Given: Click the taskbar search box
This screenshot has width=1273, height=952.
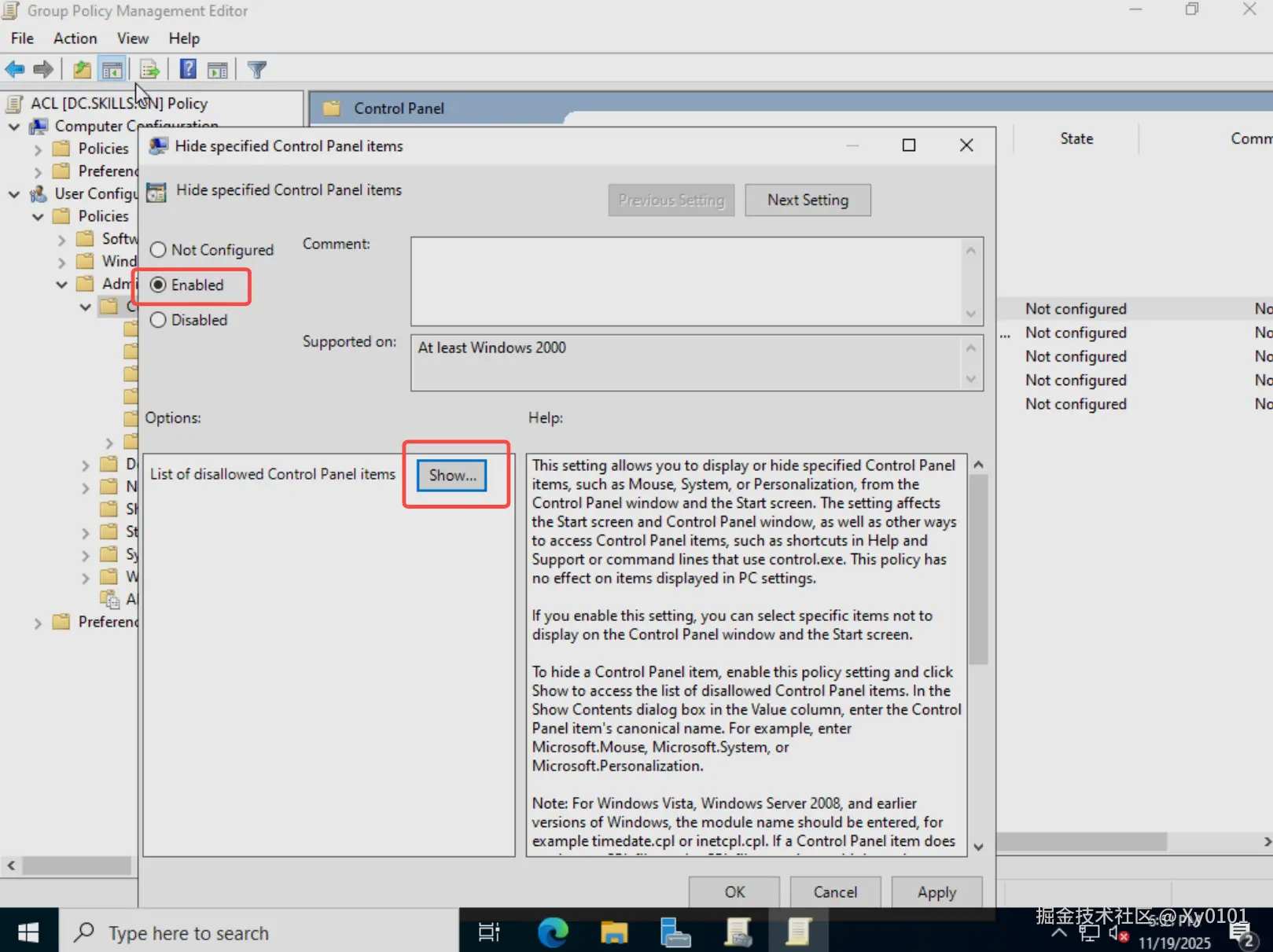Looking at the screenshot, I should [259, 932].
